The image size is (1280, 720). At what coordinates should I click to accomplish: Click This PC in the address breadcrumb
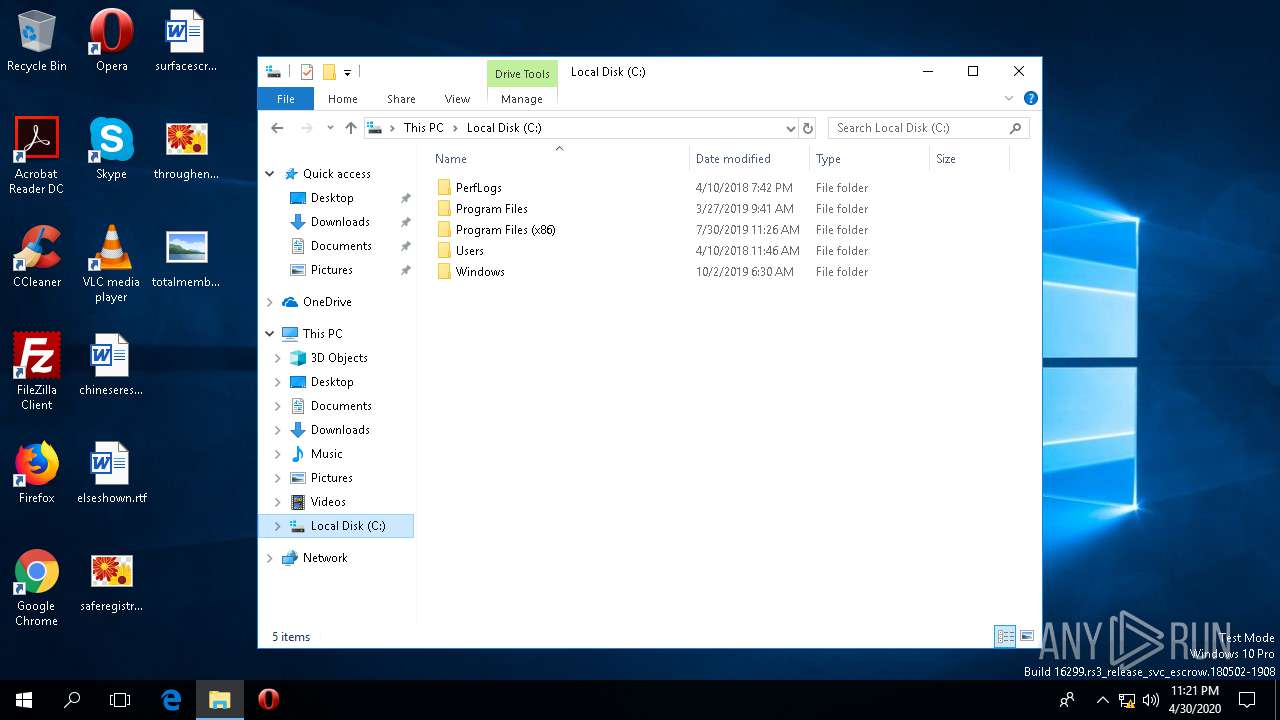coord(423,128)
